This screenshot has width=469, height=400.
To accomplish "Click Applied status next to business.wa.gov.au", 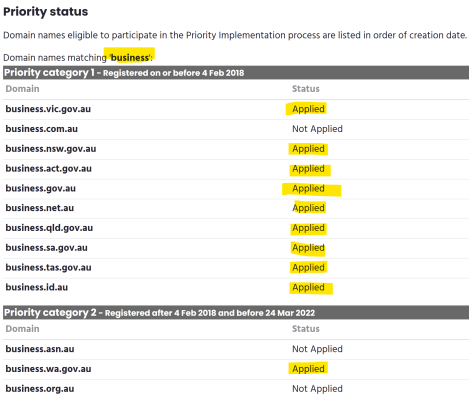I will [x=308, y=369].
